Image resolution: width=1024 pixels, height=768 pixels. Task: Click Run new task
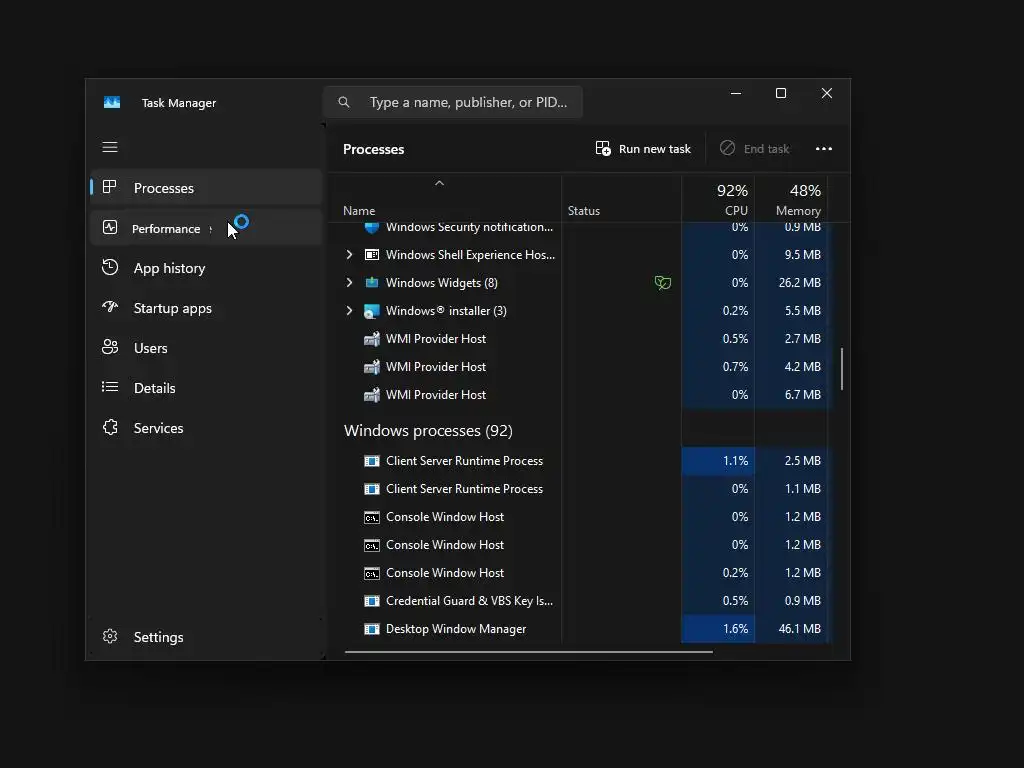coord(643,149)
